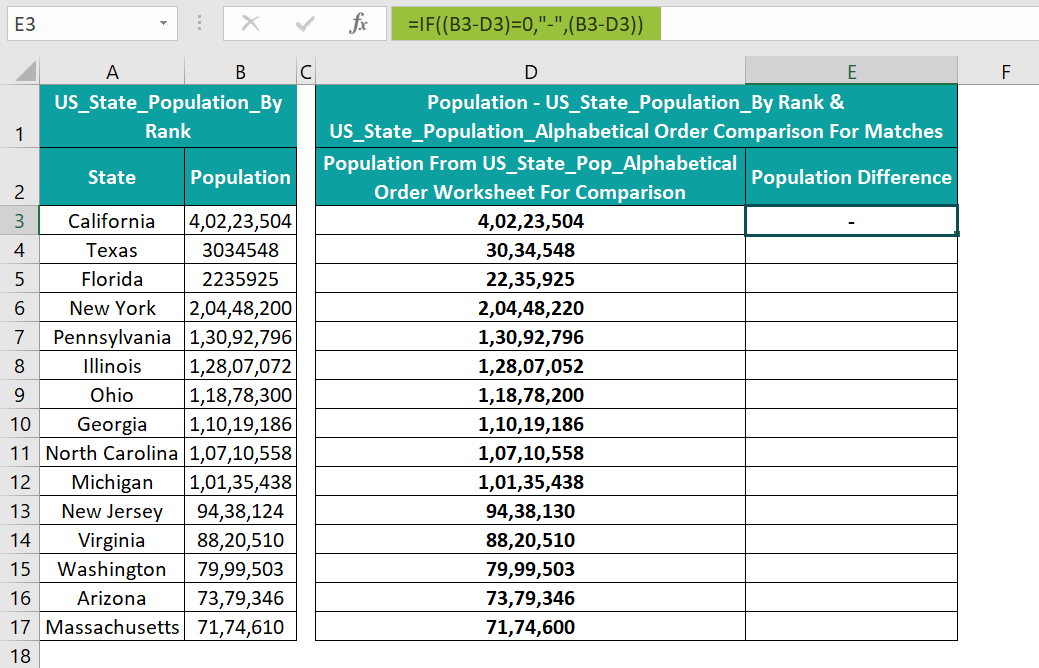
Task: Select column B header
Action: (x=241, y=72)
